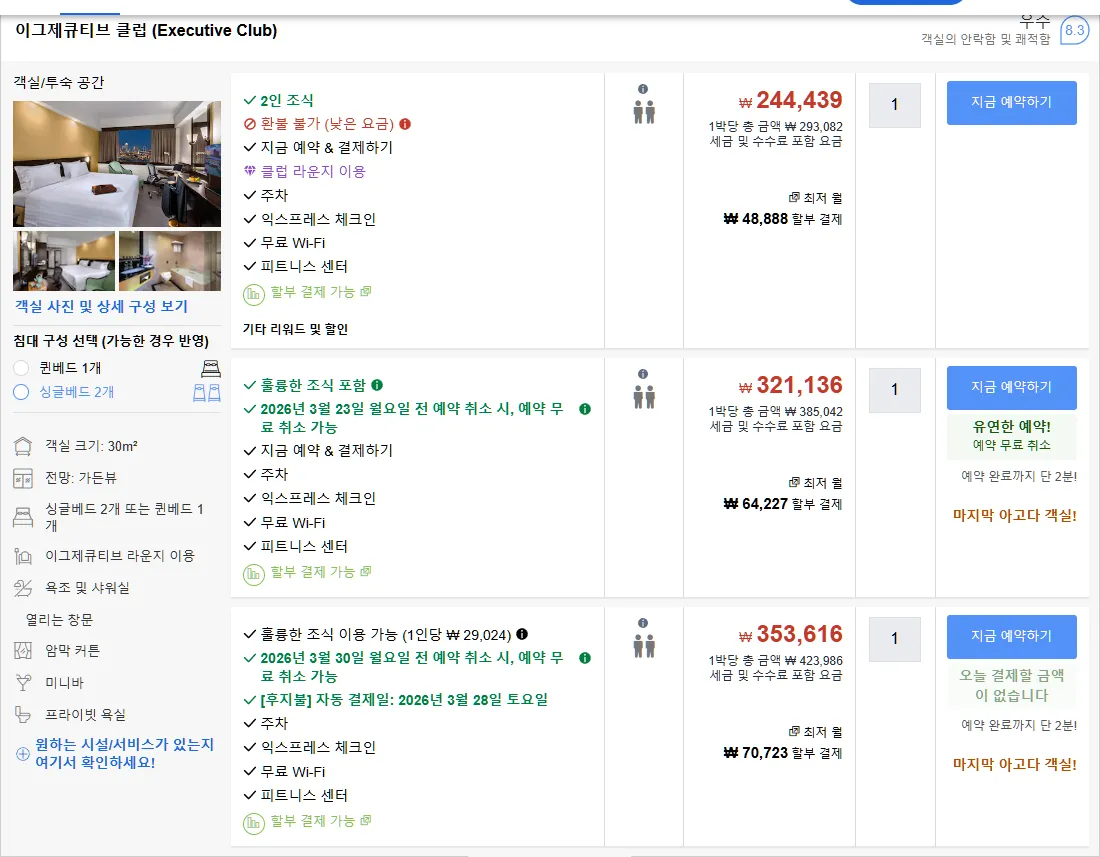Open room quantity dropdown for ₩244,439 offer

(894, 105)
